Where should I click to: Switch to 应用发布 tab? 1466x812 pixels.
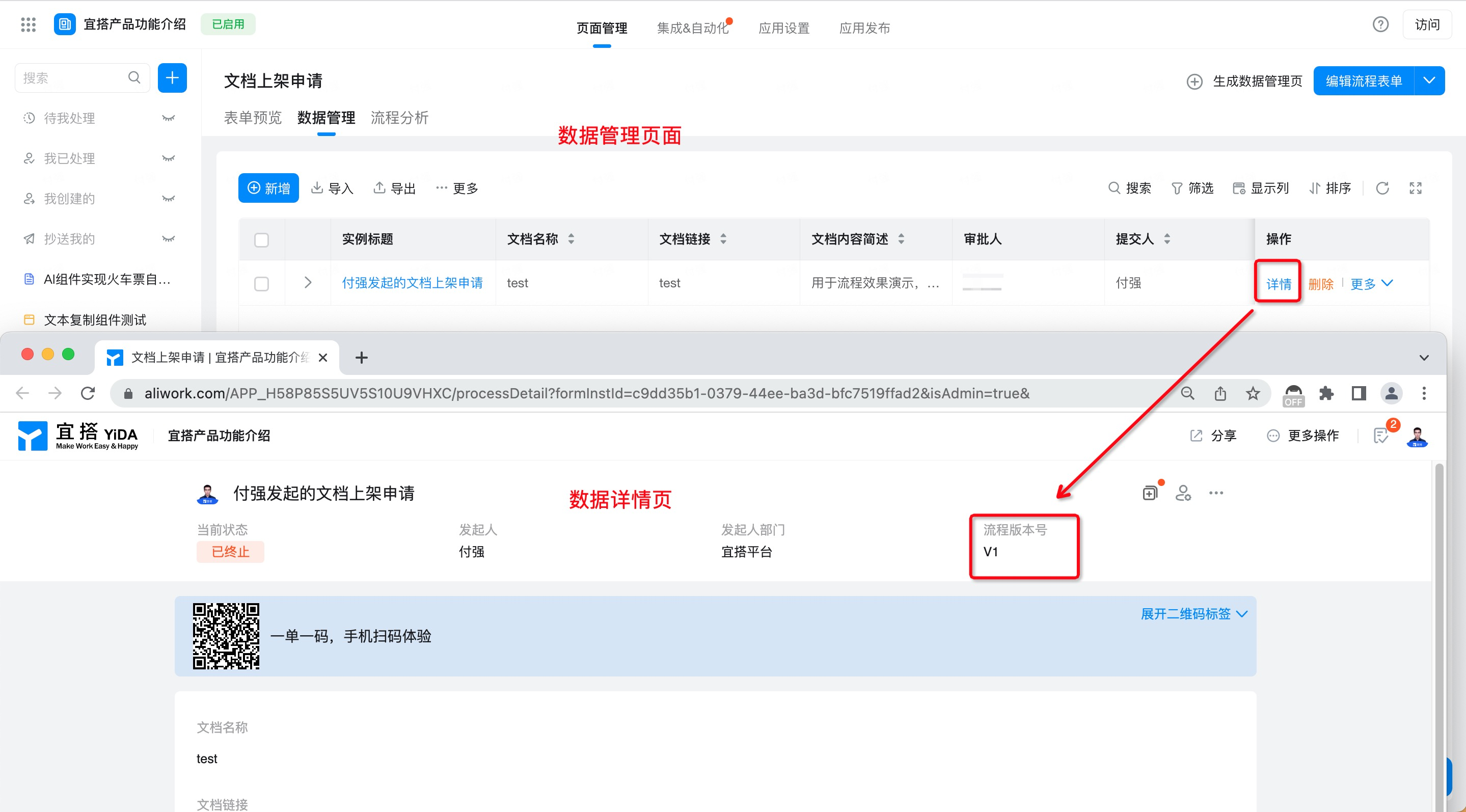click(864, 28)
